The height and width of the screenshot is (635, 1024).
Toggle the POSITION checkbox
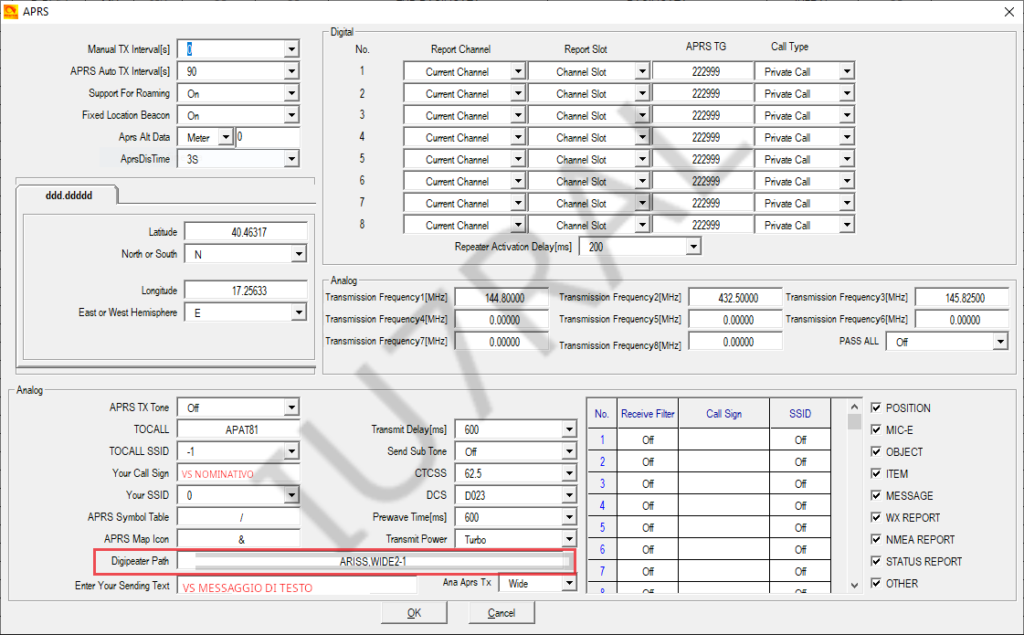876,408
